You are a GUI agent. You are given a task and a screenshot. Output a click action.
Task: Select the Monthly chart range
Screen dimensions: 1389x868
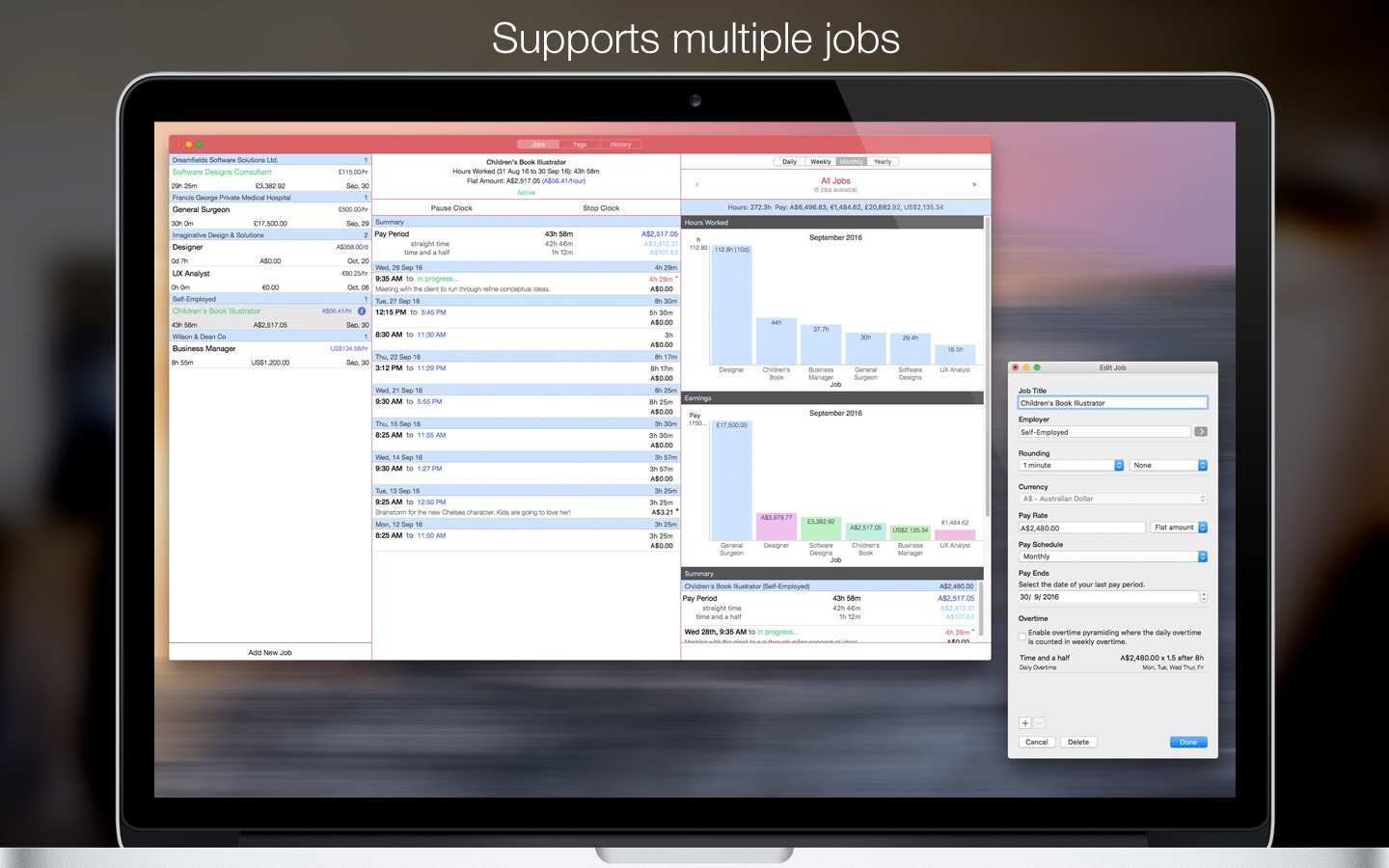coord(852,162)
